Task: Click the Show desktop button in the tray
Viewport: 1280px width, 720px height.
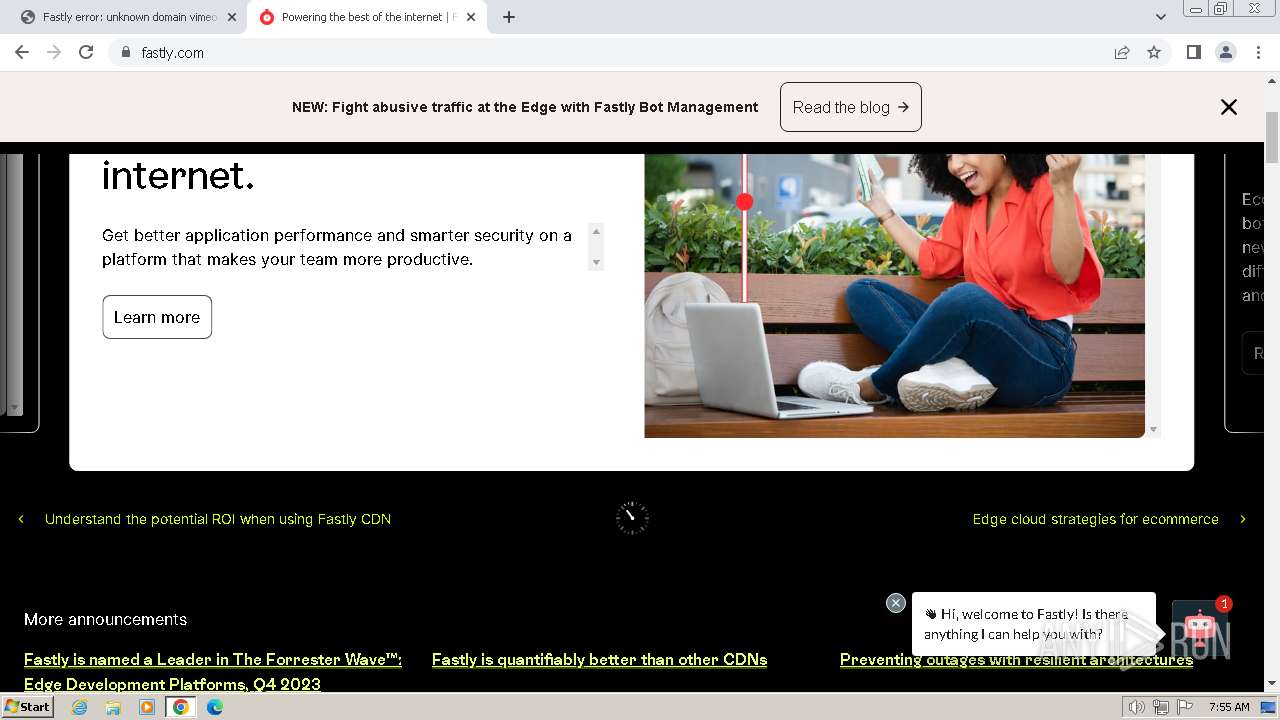Action: tap(1269, 707)
